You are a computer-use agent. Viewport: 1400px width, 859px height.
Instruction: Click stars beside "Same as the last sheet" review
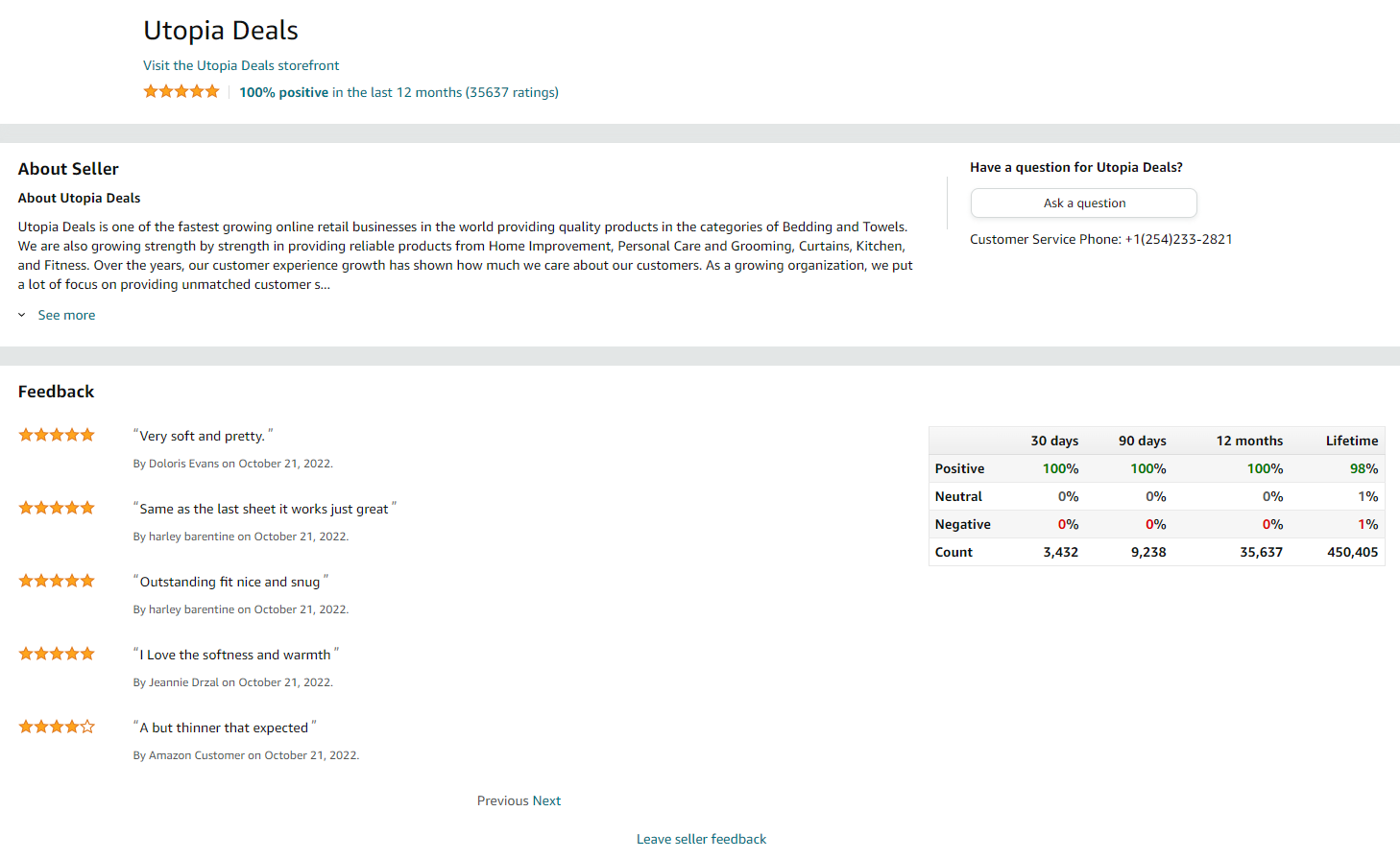(57, 508)
